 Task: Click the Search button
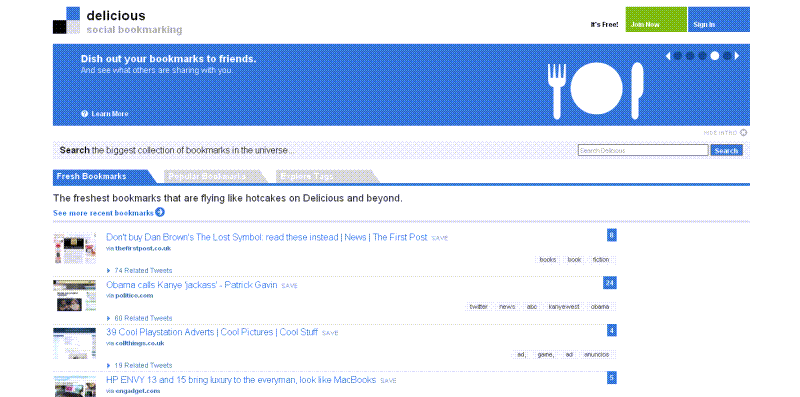pos(727,151)
